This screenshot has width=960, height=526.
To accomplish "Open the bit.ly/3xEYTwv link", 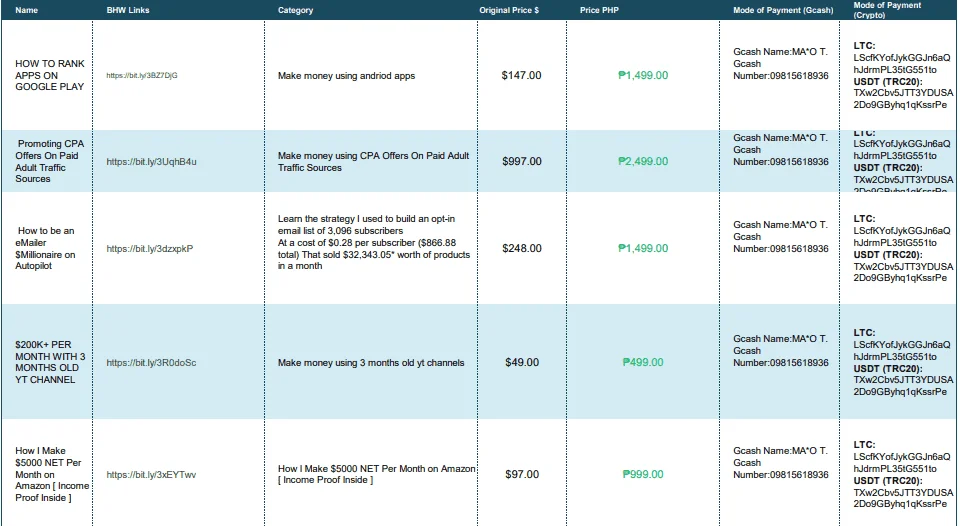I will 151,475.
